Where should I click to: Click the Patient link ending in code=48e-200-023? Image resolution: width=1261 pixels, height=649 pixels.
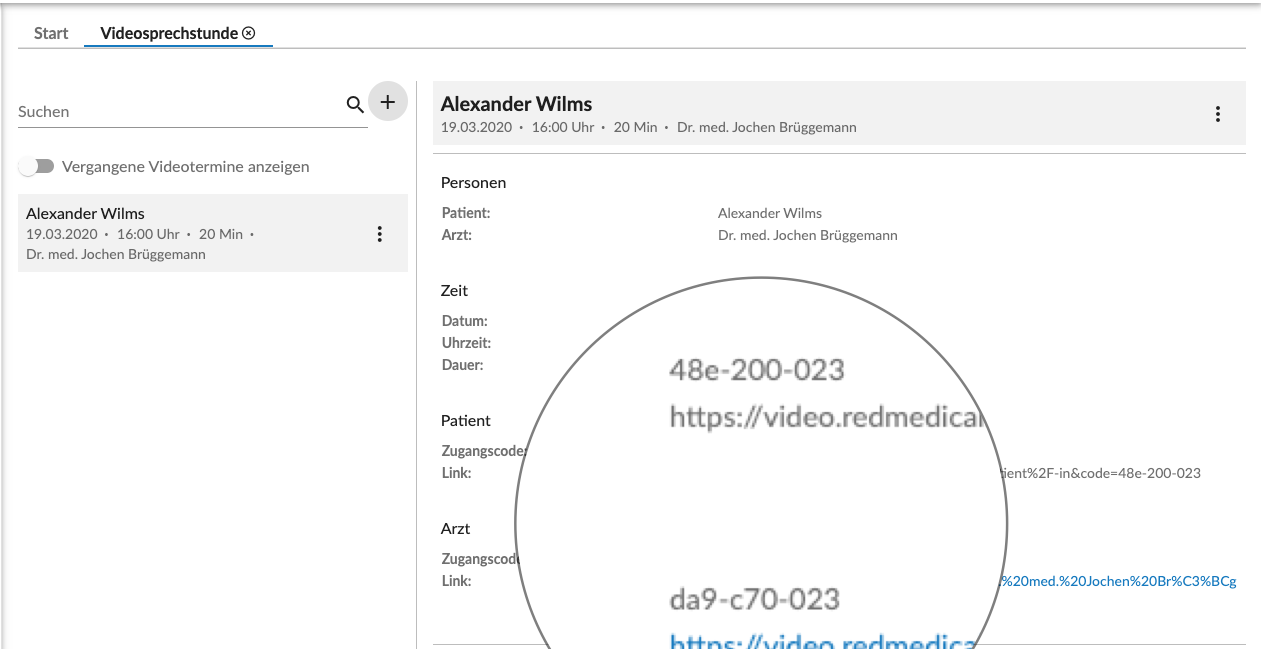(x=1102, y=473)
